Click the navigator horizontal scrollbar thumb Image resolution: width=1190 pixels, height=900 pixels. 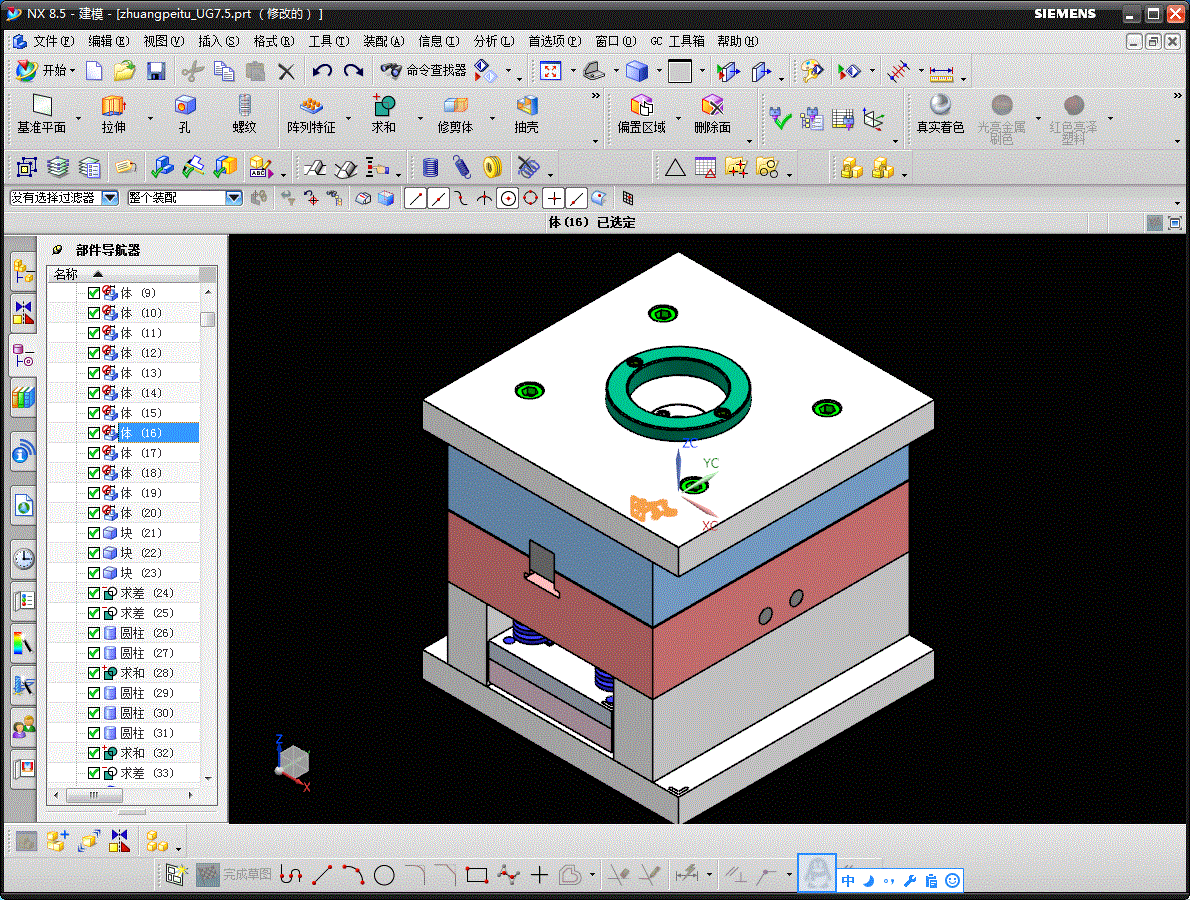click(94, 795)
